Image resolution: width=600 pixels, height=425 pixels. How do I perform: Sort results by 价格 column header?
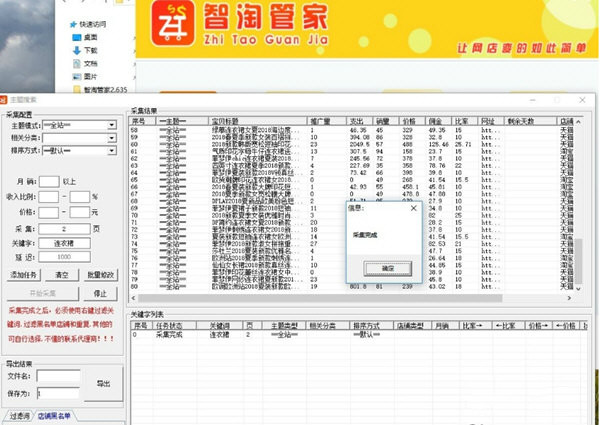pos(412,121)
